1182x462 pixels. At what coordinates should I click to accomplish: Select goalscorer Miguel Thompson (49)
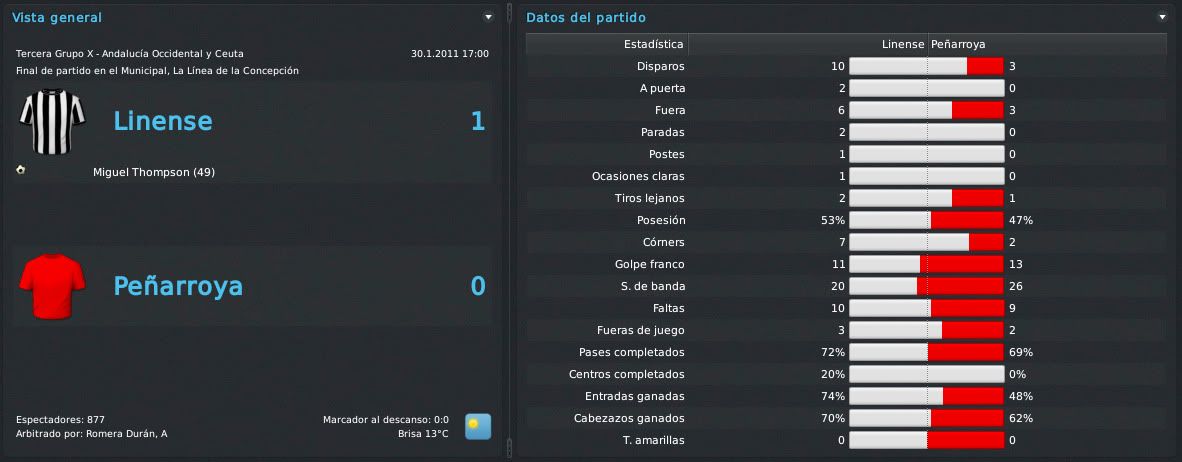click(154, 172)
